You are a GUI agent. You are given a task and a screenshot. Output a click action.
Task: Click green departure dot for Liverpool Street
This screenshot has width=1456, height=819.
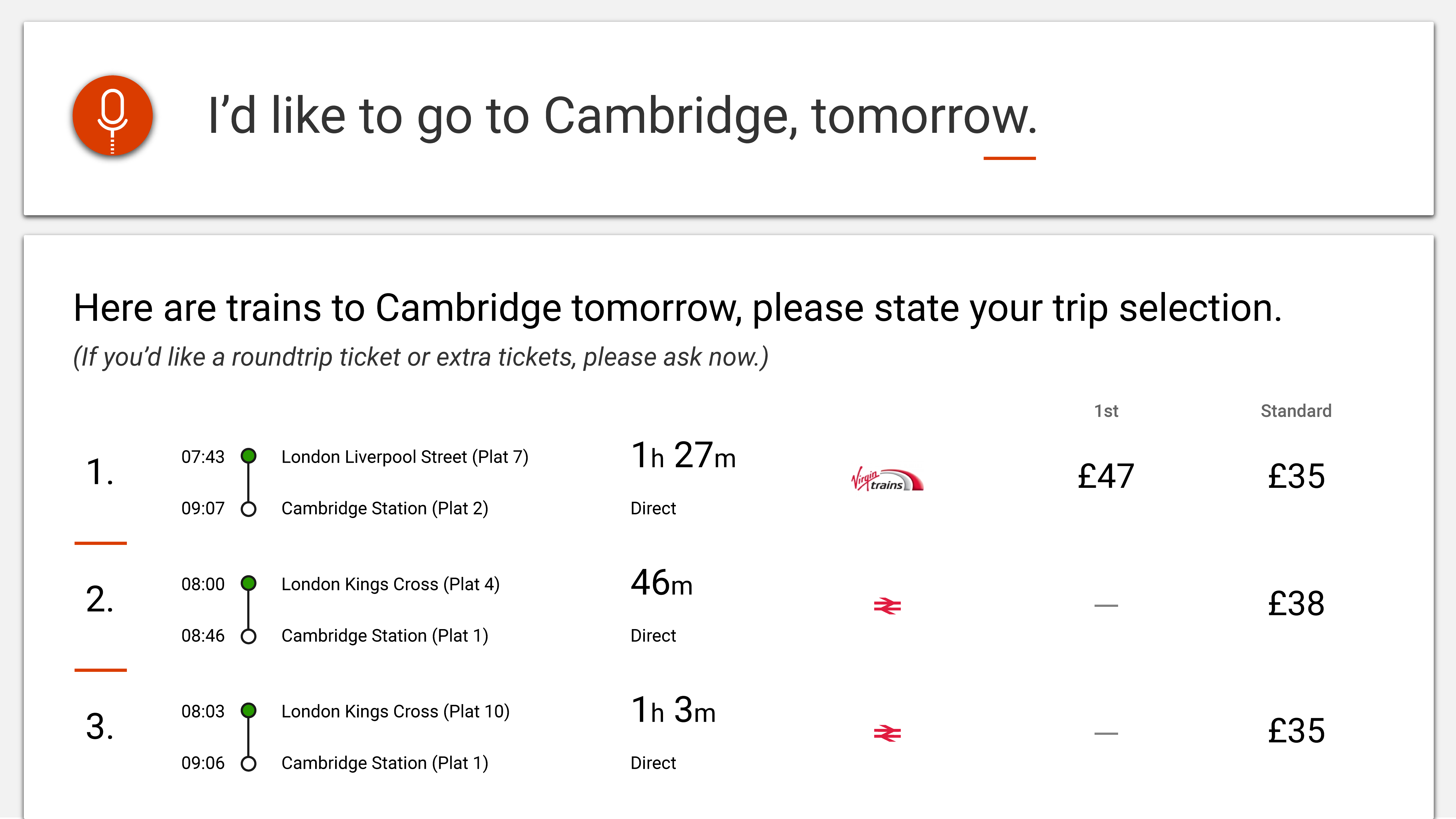tap(249, 456)
